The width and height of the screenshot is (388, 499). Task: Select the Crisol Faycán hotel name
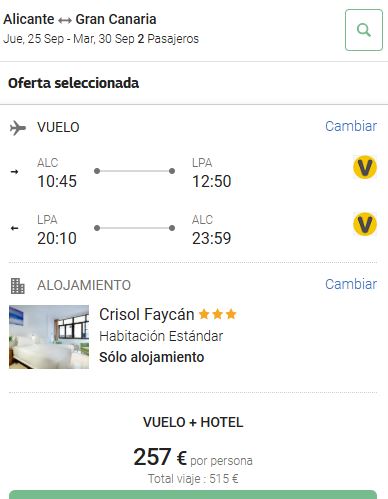pos(147,314)
